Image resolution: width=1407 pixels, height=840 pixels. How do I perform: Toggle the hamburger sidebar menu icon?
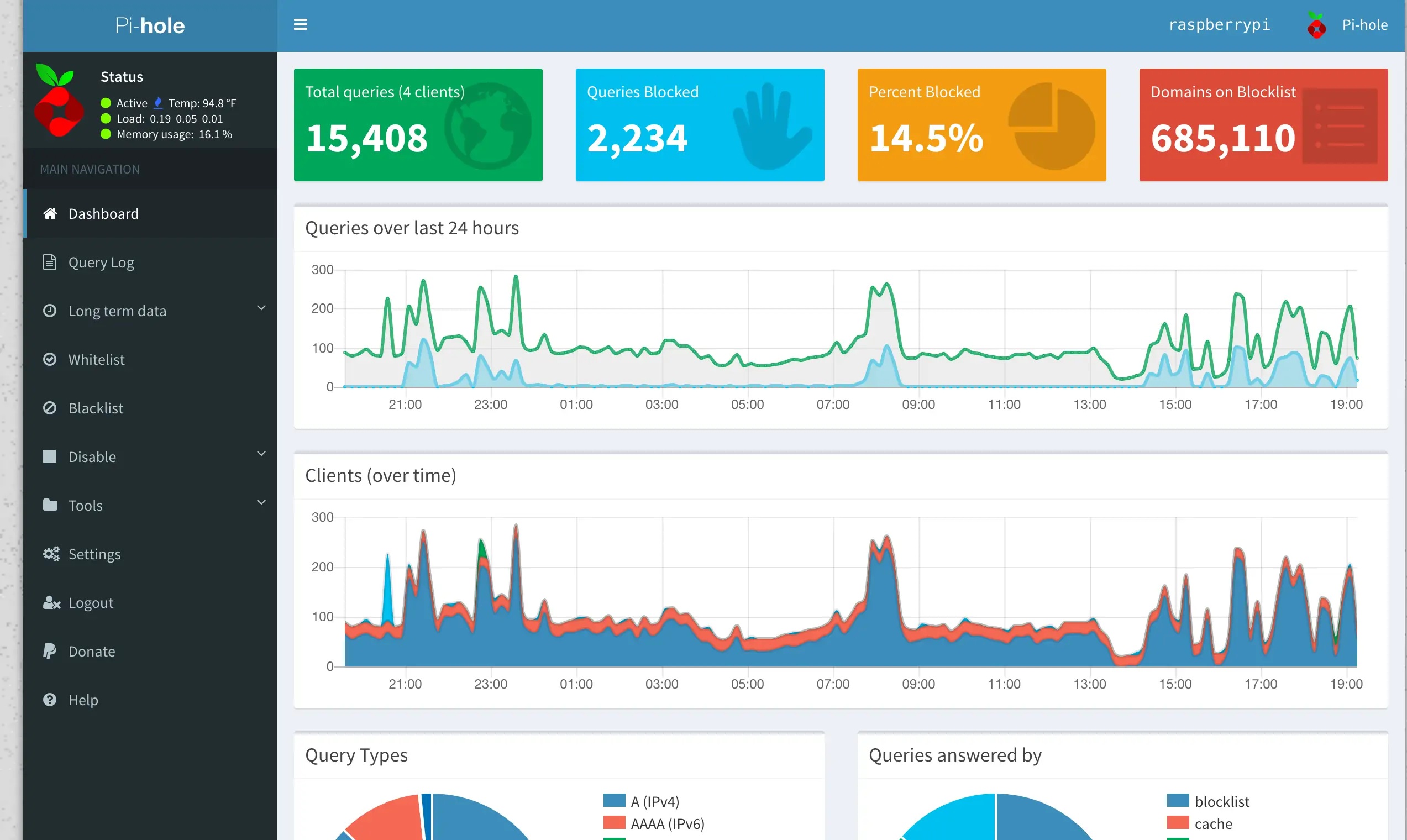click(x=301, y=25)
